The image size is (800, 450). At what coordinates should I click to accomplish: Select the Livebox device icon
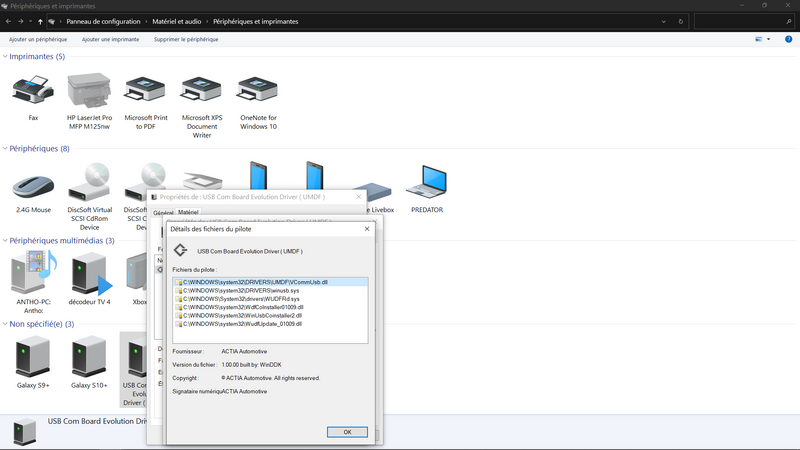click(x=373, y=192)
